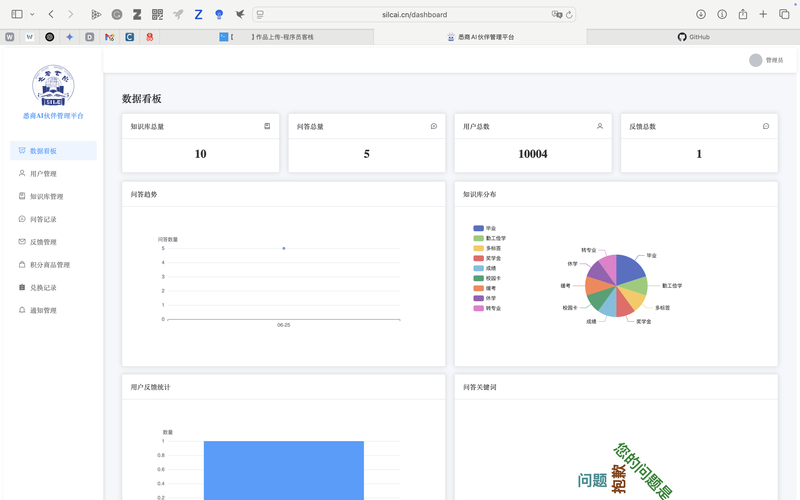Open 积分商品管理 in the sidebar
This screenshot has width=800, height=500.
pos(53,265)
